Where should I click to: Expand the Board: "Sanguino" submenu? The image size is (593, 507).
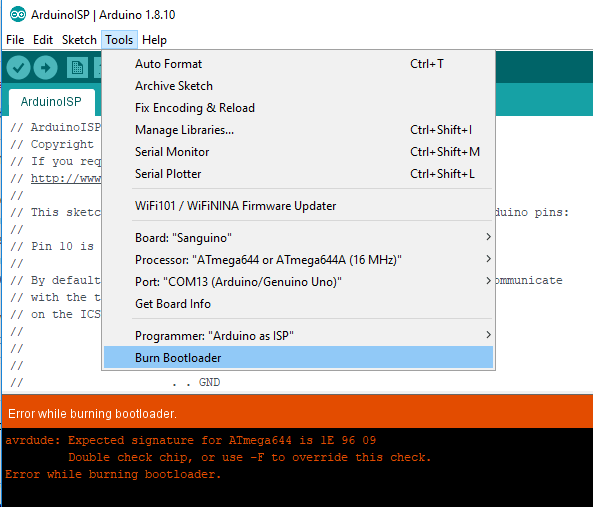298,238
